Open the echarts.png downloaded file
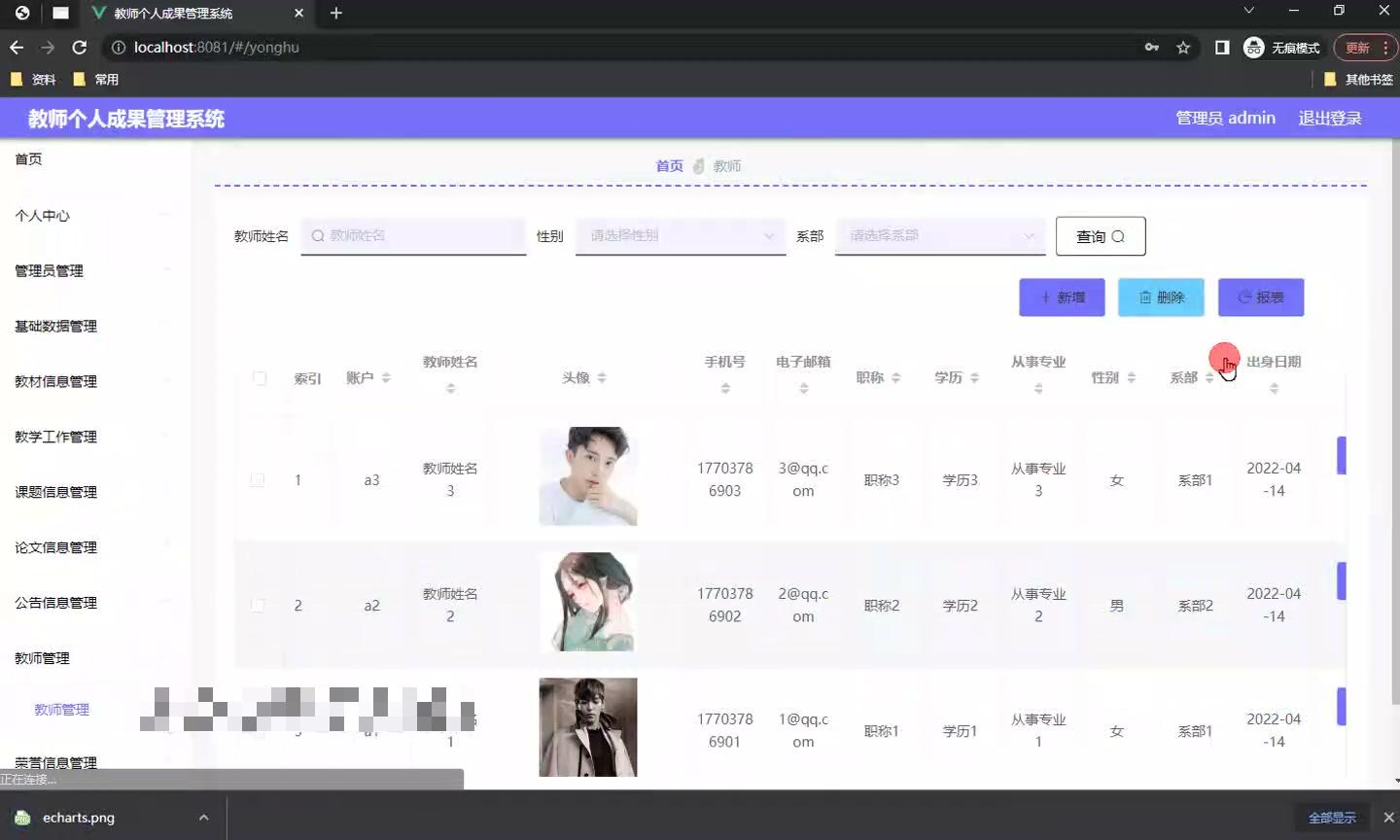Image resolution: width=1400 pixels, height=840 pixels. point(78,818)
